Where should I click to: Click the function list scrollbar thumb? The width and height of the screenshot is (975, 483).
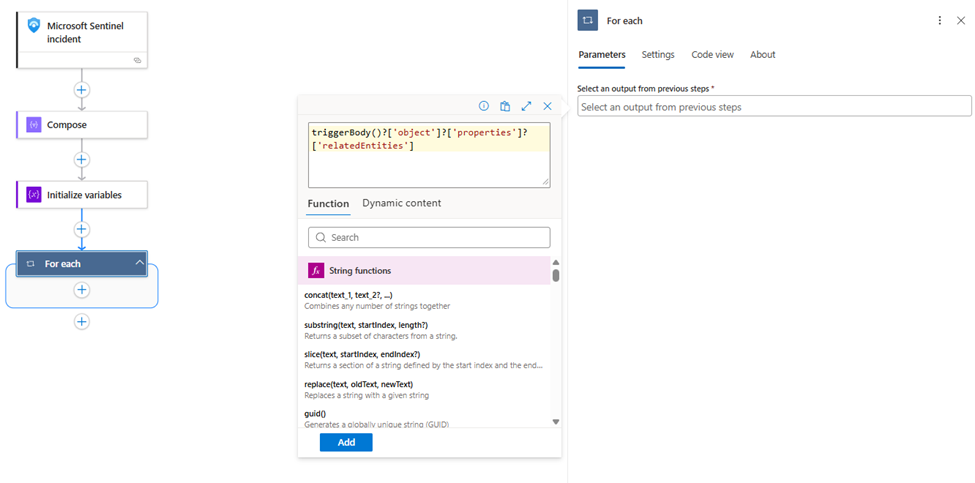(556, 275)
